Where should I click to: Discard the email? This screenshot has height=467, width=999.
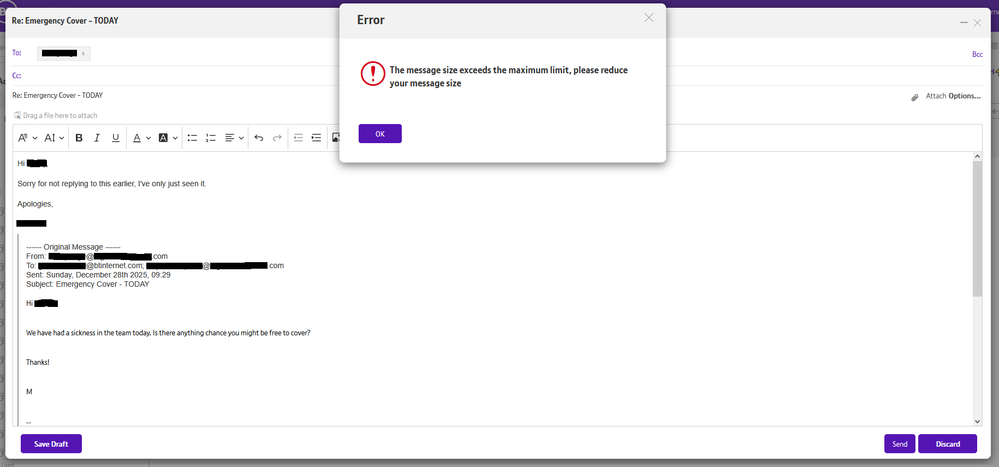[947, 443]
